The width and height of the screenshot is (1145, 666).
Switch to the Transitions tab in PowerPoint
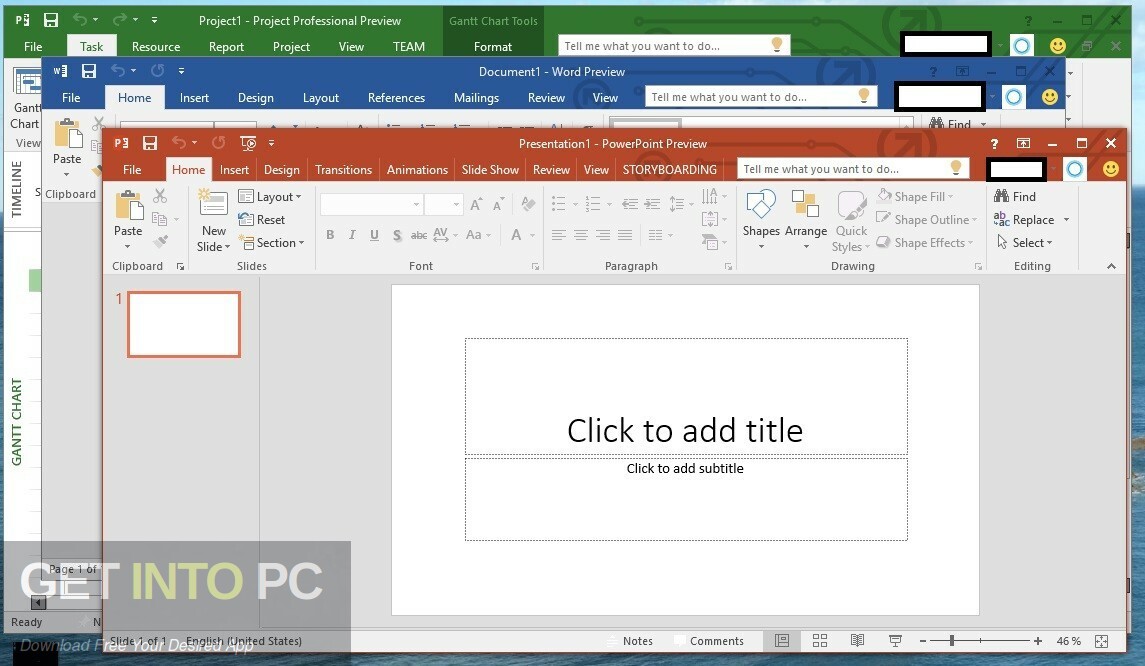[343, 169]
